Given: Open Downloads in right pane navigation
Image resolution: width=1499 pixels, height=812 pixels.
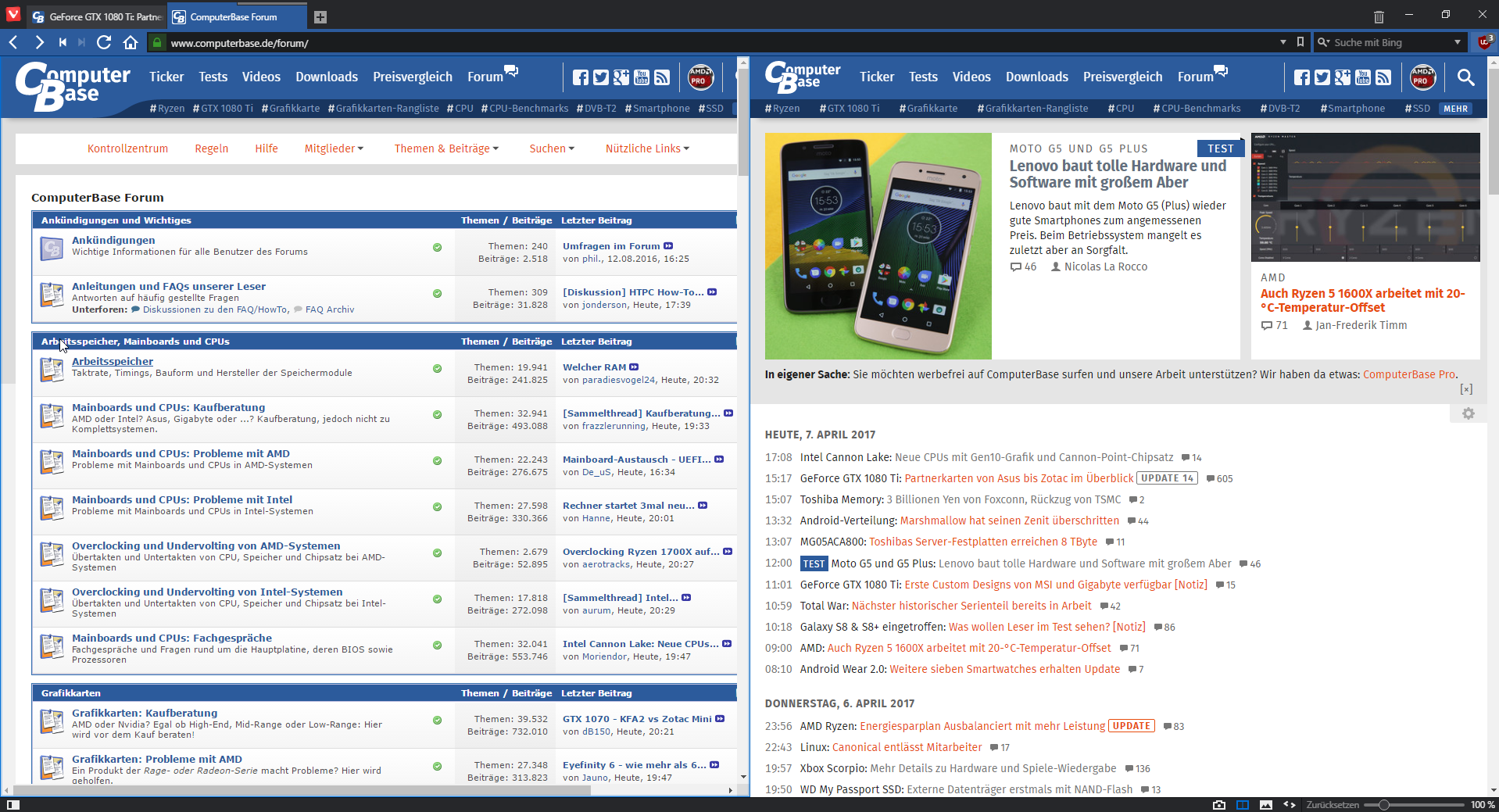Looking at the screenshot, I should (1037, 77).
